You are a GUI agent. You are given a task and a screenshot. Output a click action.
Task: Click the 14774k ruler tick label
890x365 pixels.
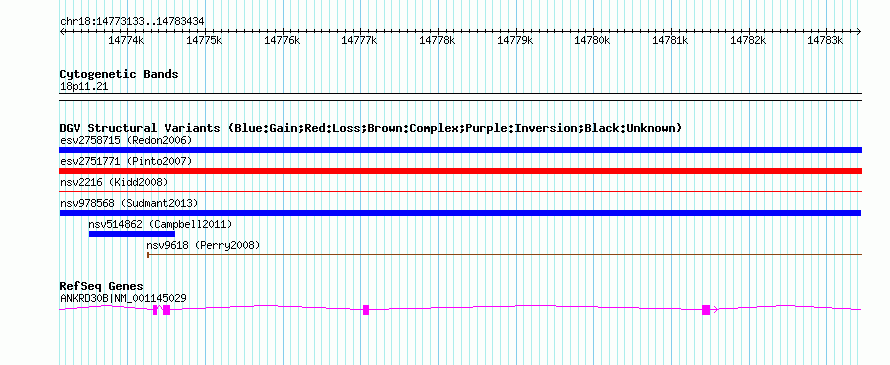click(x=126, y=40)
